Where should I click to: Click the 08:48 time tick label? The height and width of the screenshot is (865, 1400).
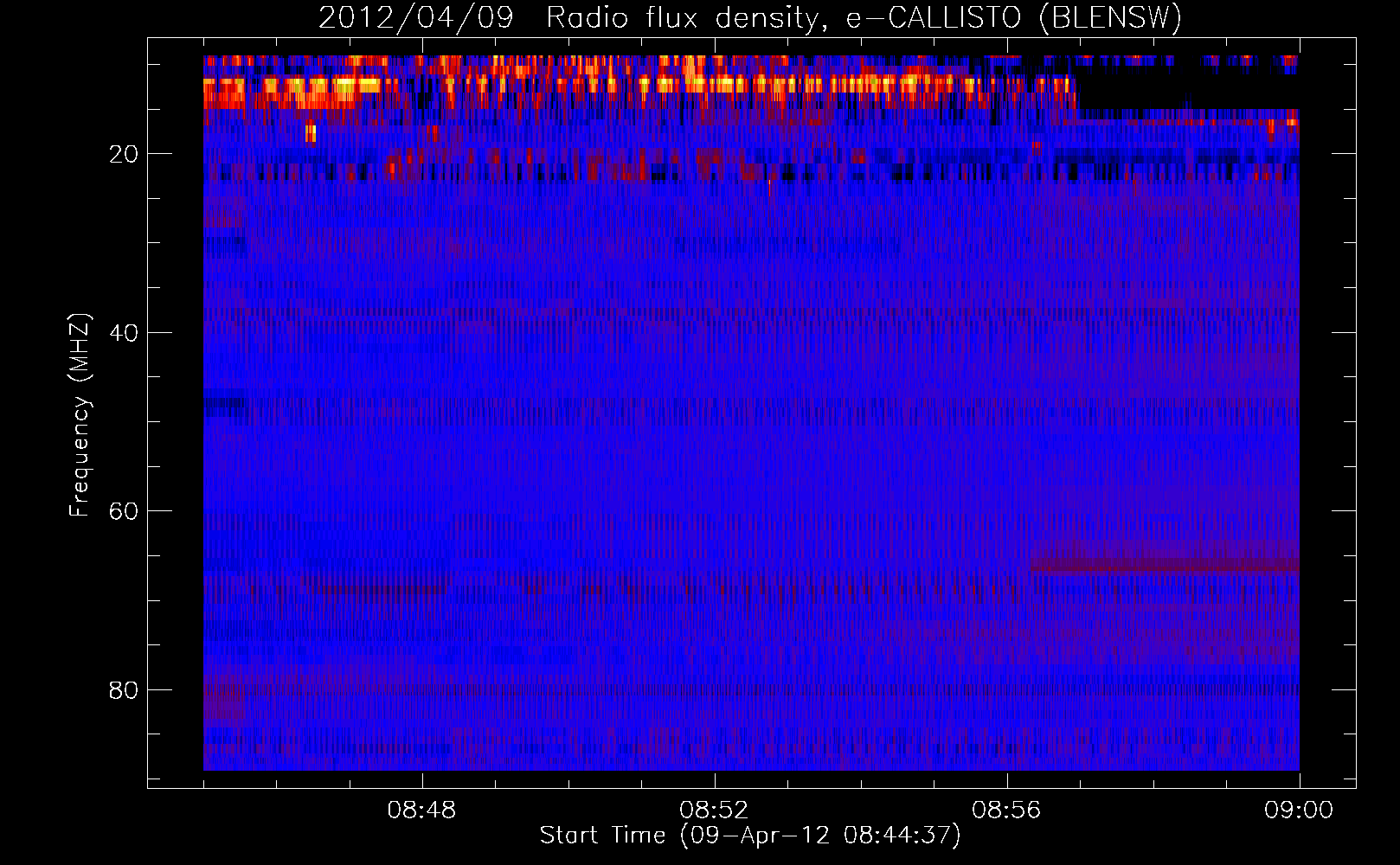click(x=421, y=811)
